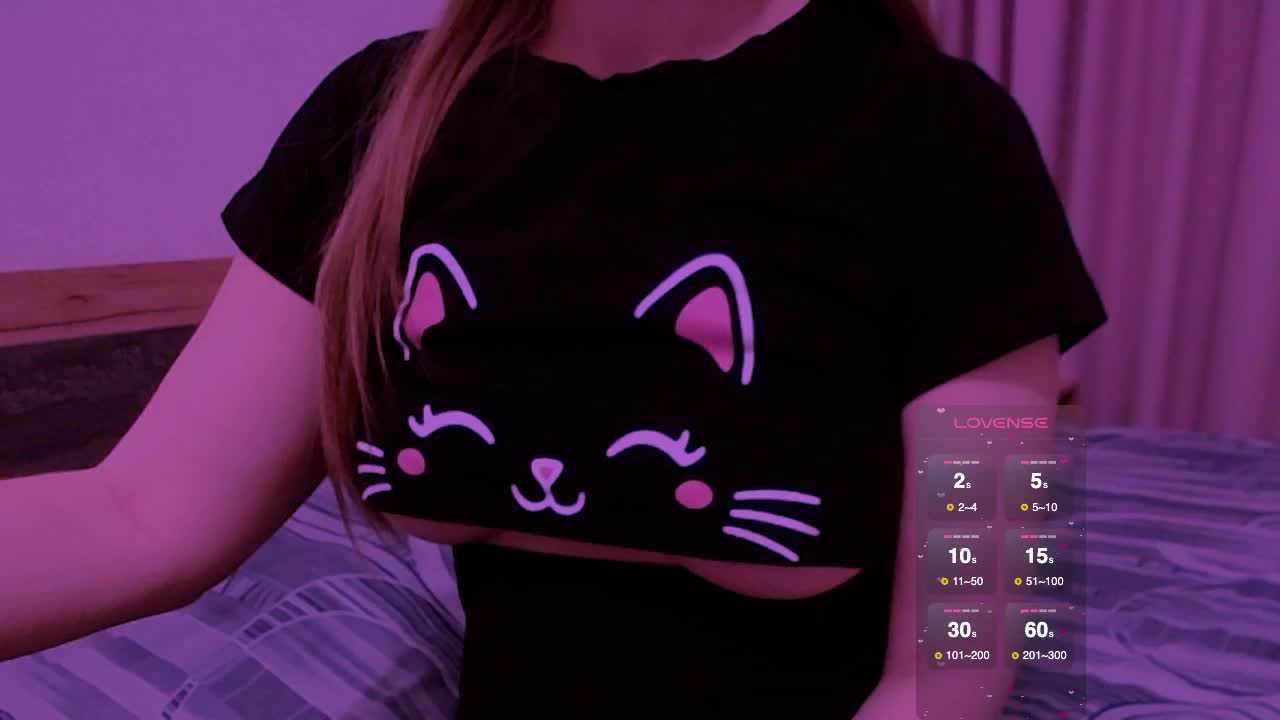Click the intensity bar above 2s
Viewport: 1280px width, 720px height.
pyautogui.click(x=961, y=463)
